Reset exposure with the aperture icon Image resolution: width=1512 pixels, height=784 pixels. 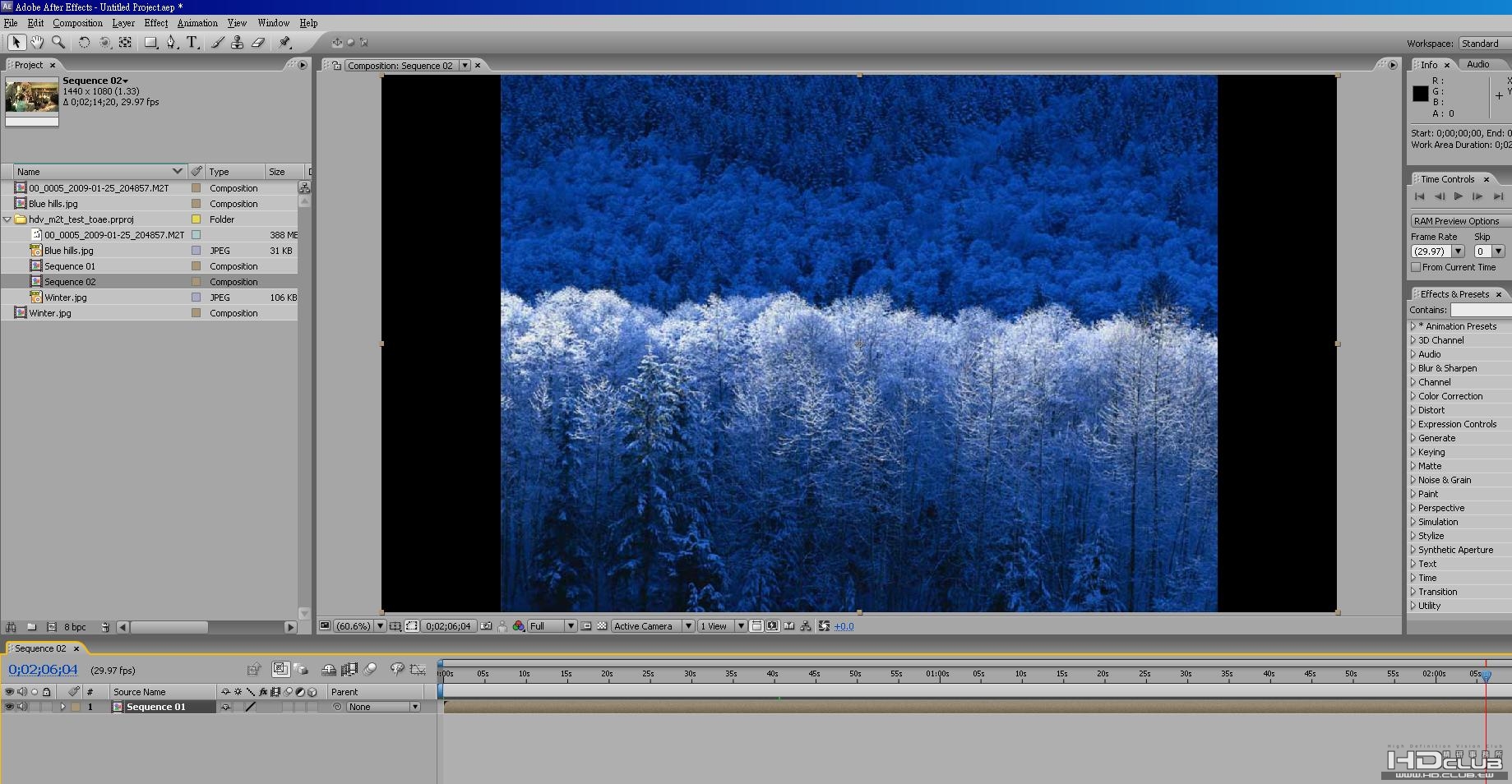tap(824, 626)
